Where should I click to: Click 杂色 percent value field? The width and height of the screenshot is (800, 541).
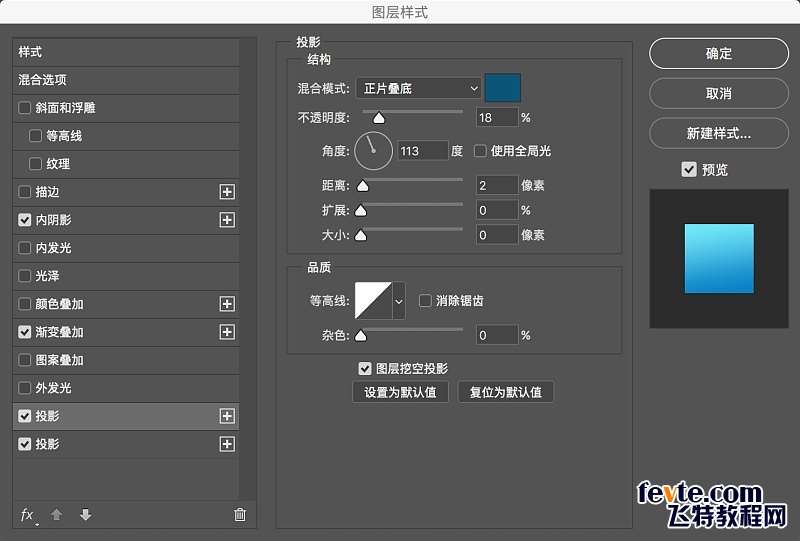pos(497,335)
